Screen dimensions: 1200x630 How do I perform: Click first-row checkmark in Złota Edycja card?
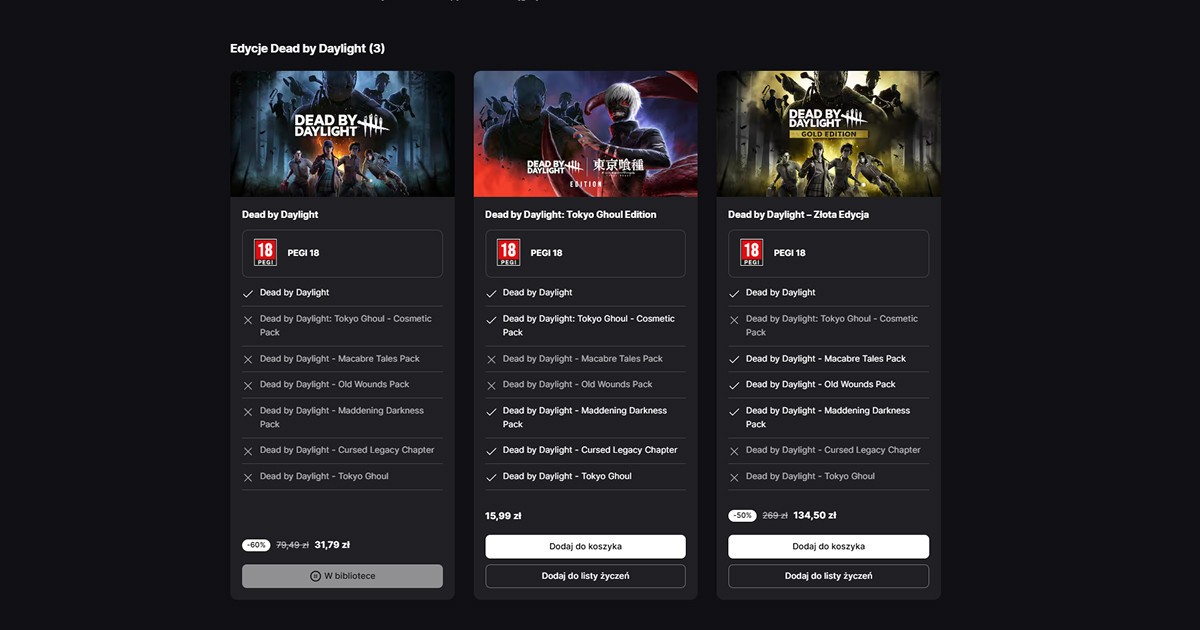click(x=734, y=294)
